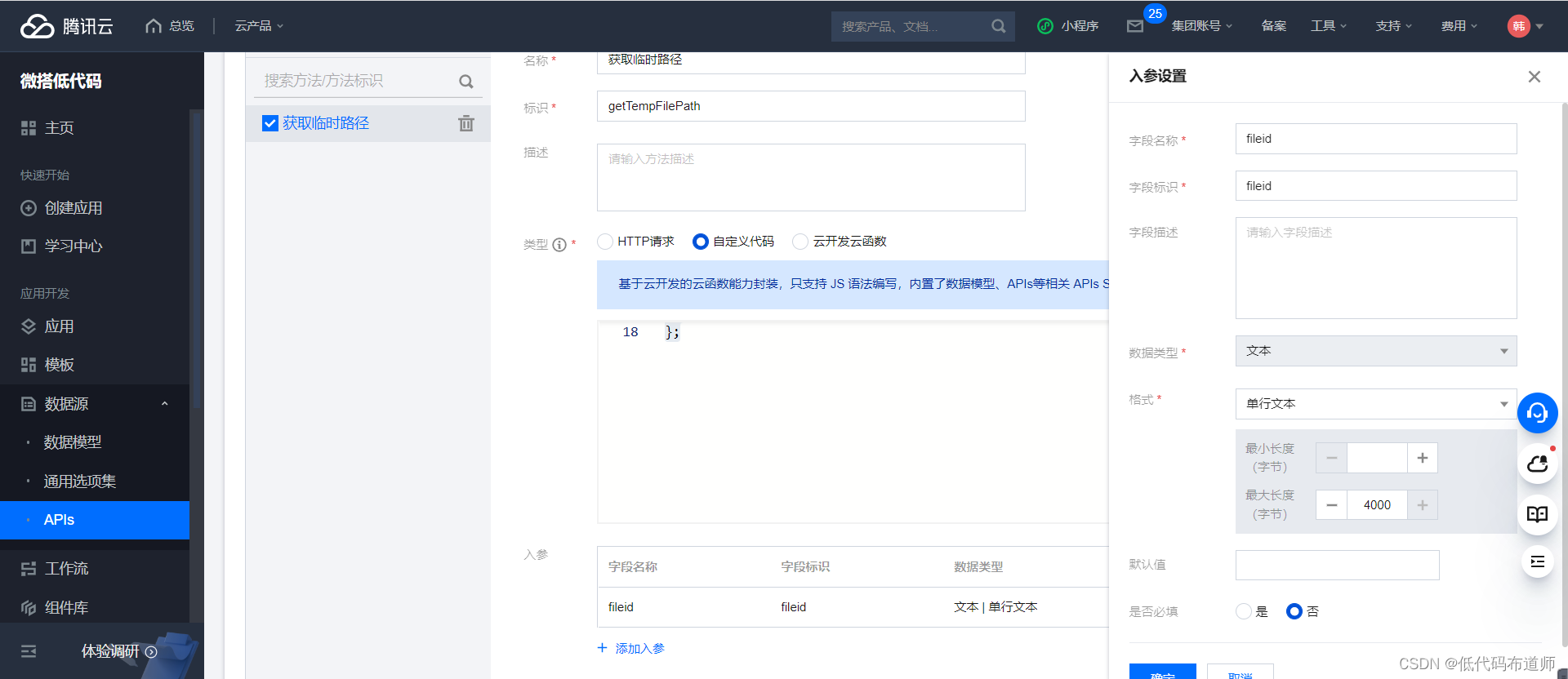Select the fileid row in 入参 table
The height and width of the screenshot is (679, 1568).
(853, 607)
